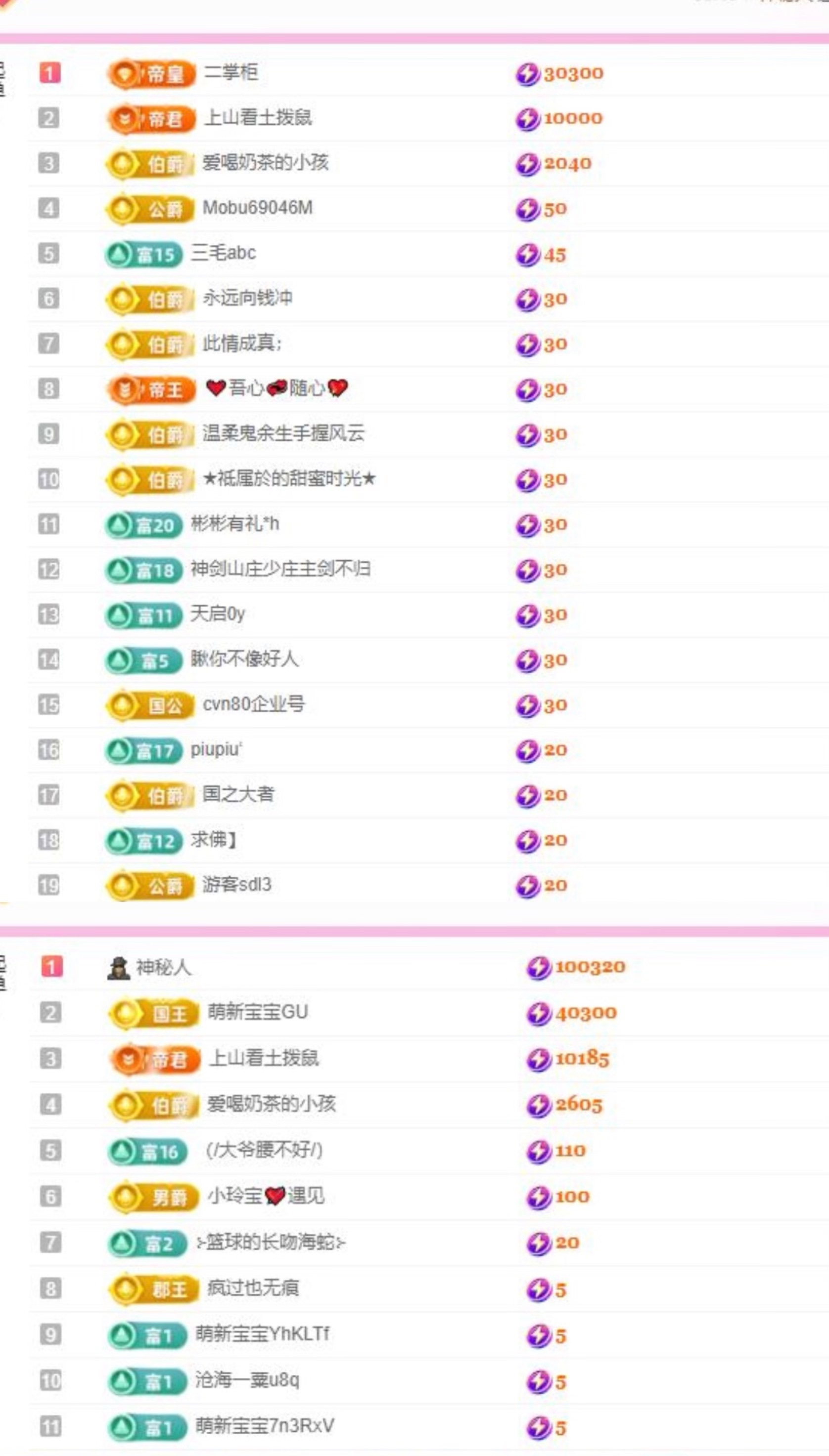This screenshot has width=829, height=1456.
Task: Click the 富16 badge beside (/大爷腰不好/)
Action: click(147, 1151)
